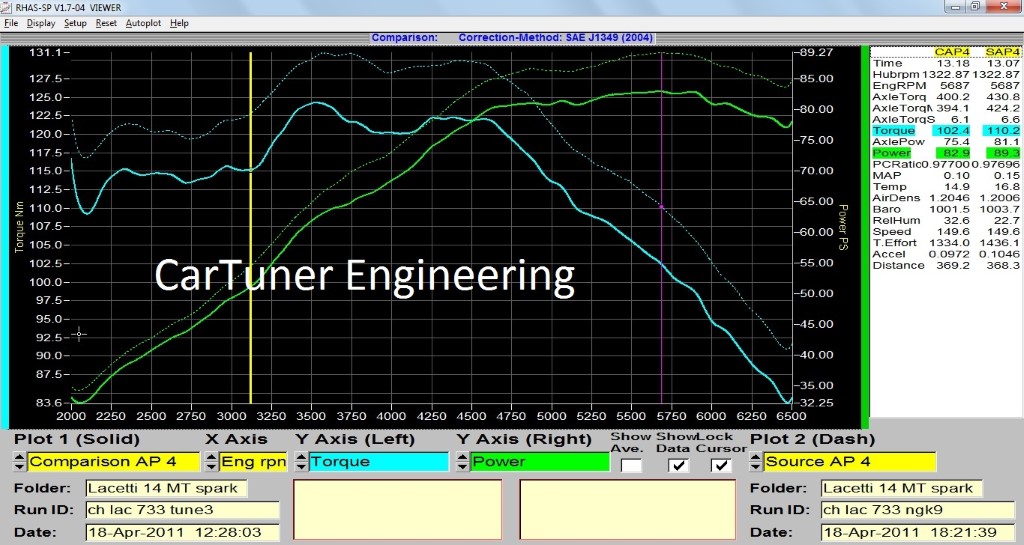This screenshot has width=1024, height=545.
Task: Select the green Power axis field
Action: click(x=540, y=462)
